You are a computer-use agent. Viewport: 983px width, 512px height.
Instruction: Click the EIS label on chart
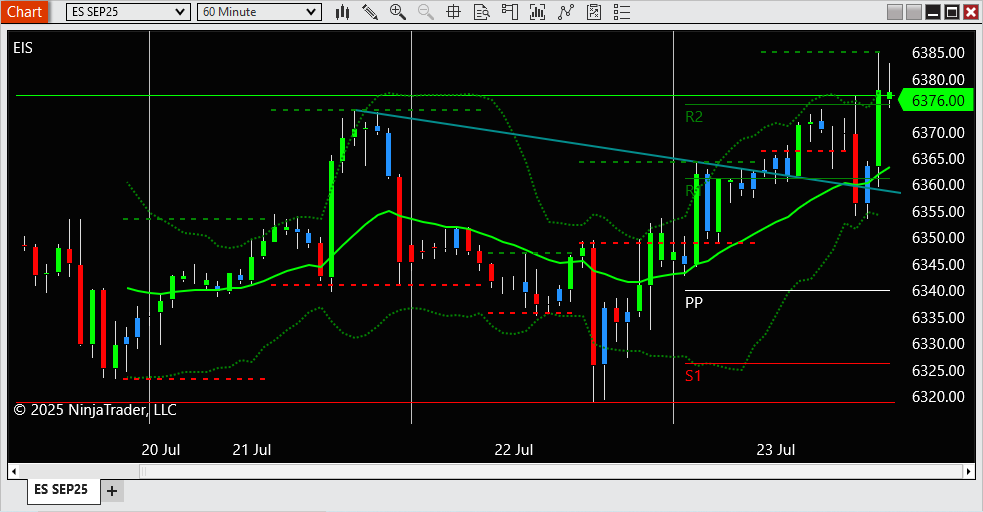tap(23, 48)
